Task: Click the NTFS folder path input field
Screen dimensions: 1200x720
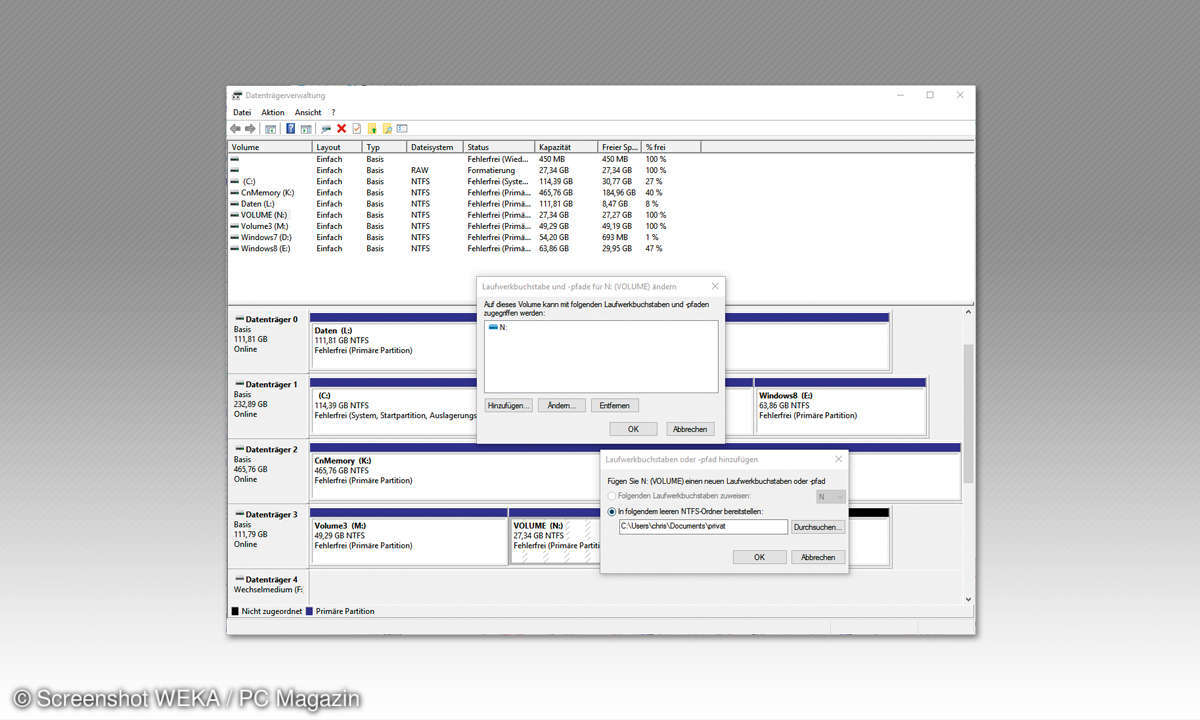Action: click(703, 526)
